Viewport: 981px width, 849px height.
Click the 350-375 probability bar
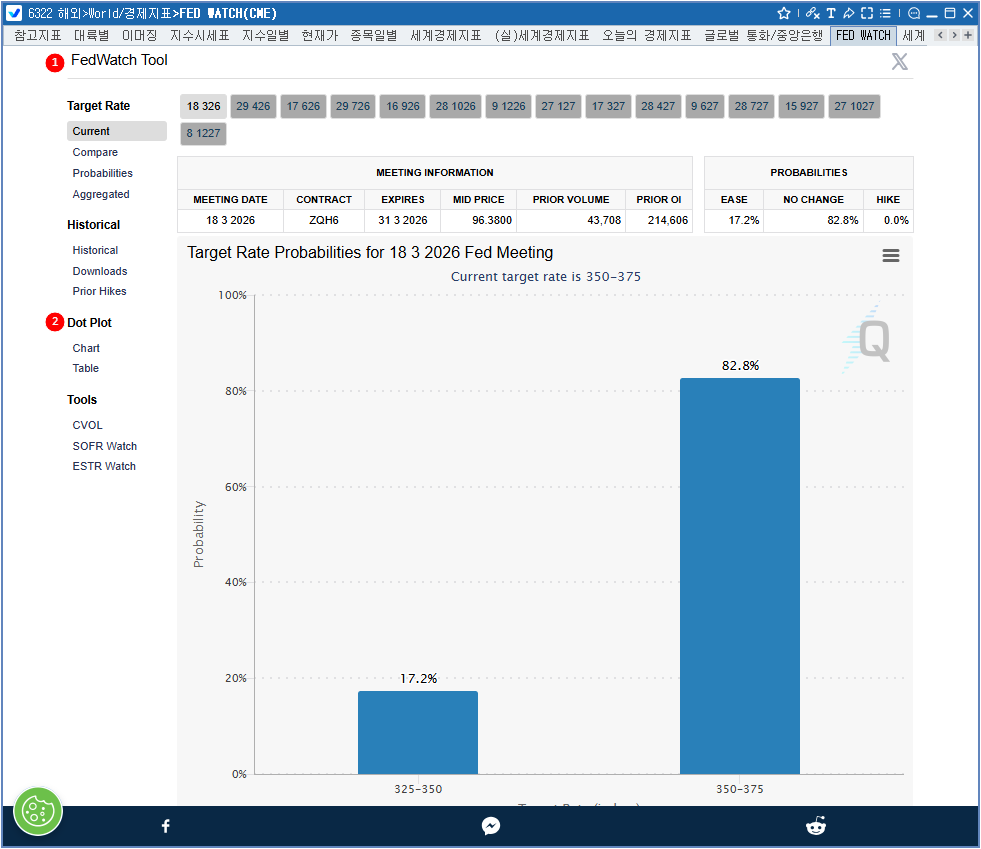click(739, 575)
